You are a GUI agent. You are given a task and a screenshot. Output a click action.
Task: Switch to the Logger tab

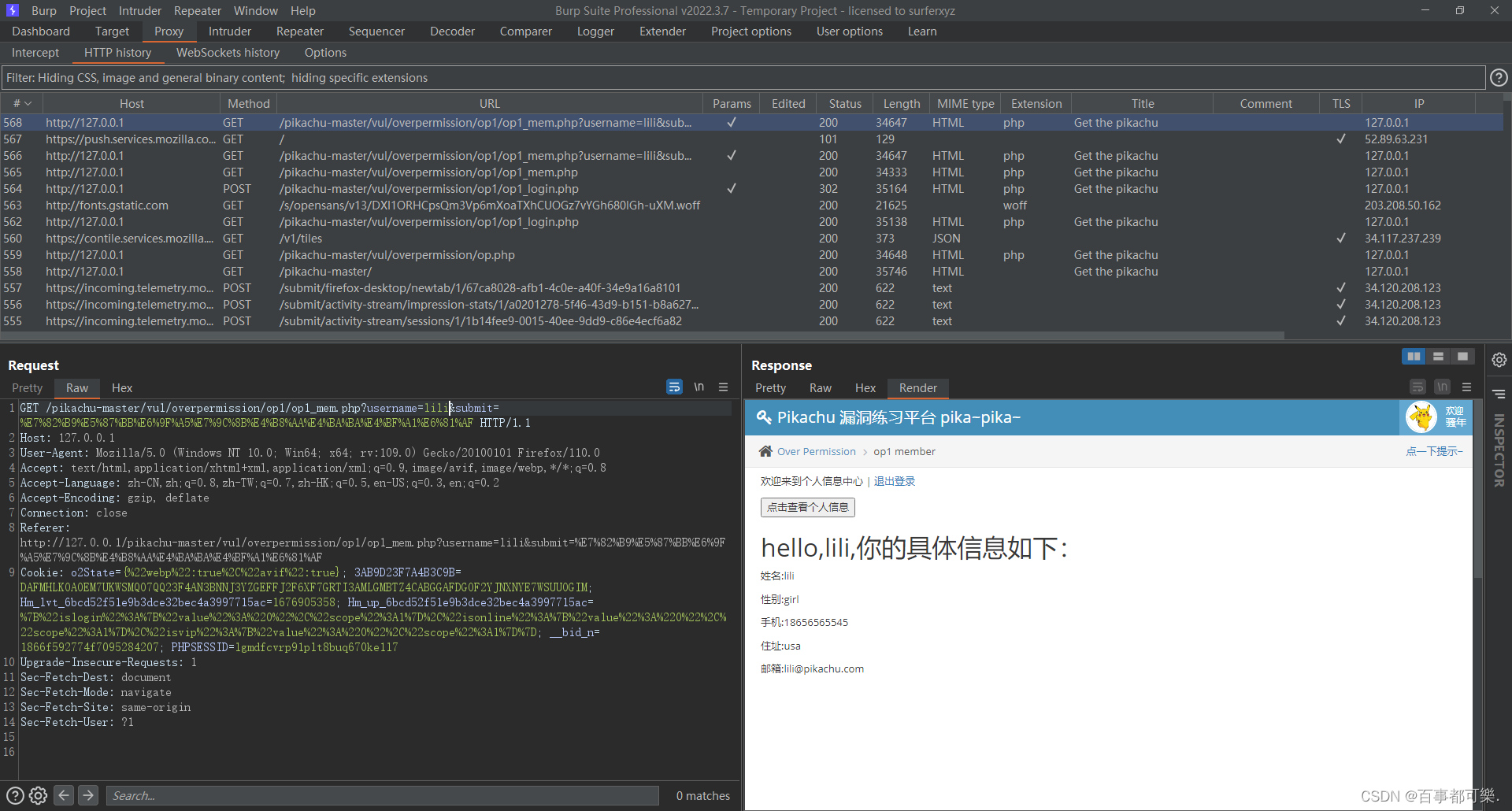[x=595, y=31]
